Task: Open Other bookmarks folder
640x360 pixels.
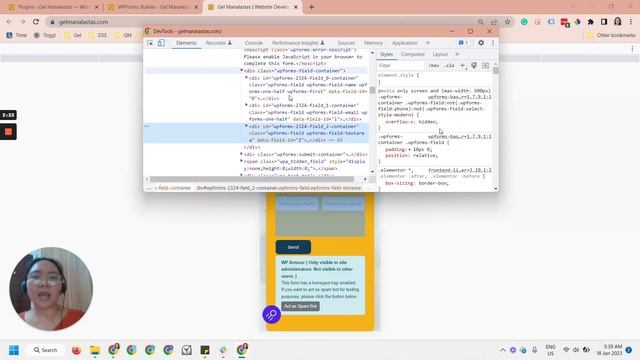Action: pos(611,36)
